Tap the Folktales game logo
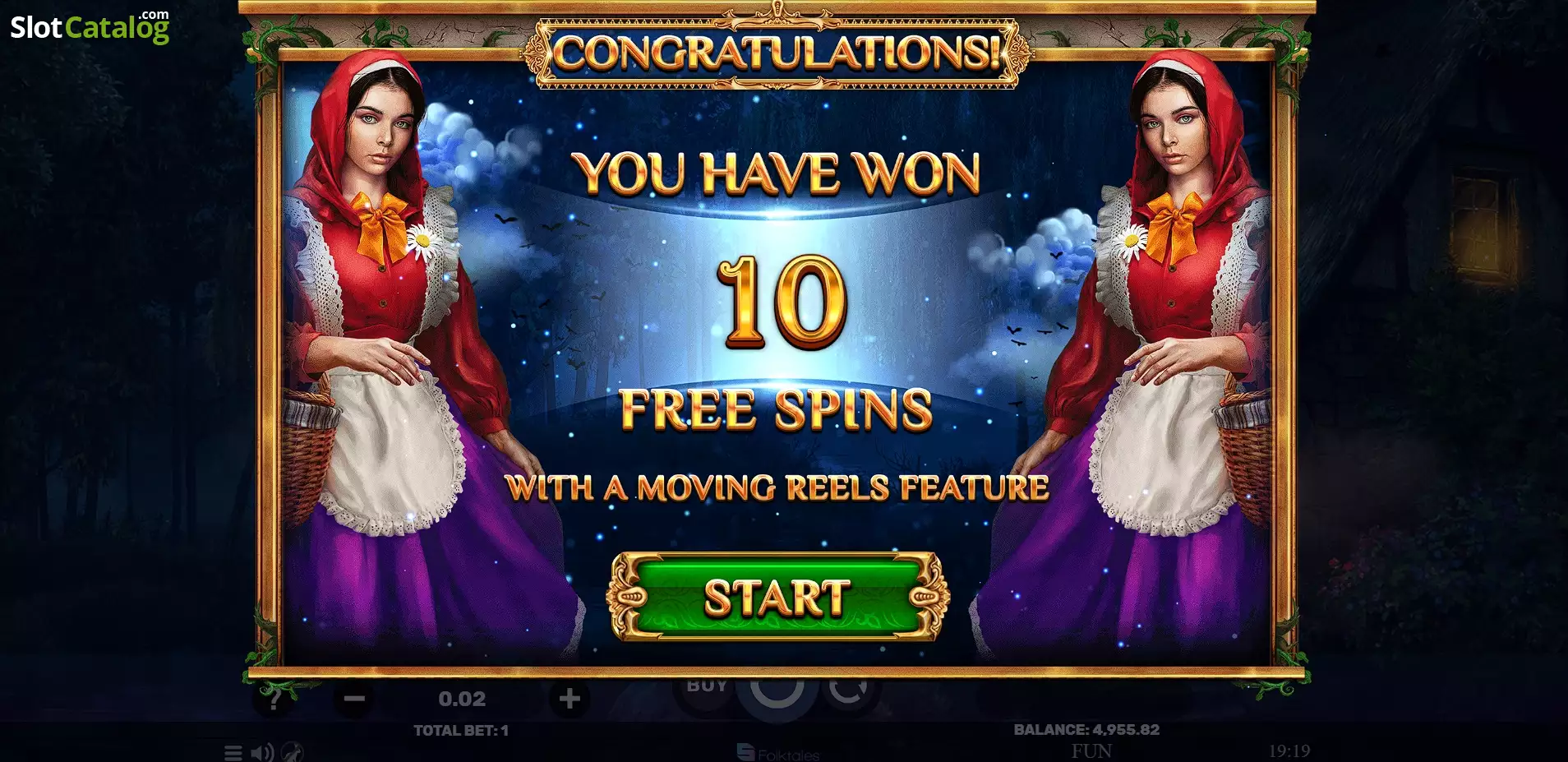The width and height of the screenshot is (1568, 762). click(778, 753)
